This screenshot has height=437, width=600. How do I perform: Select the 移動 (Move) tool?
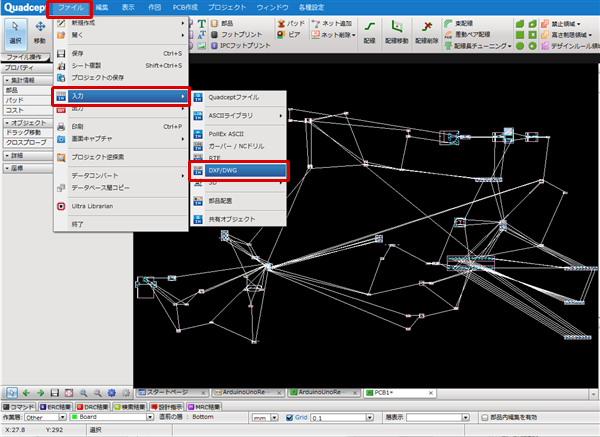[39, 33]
